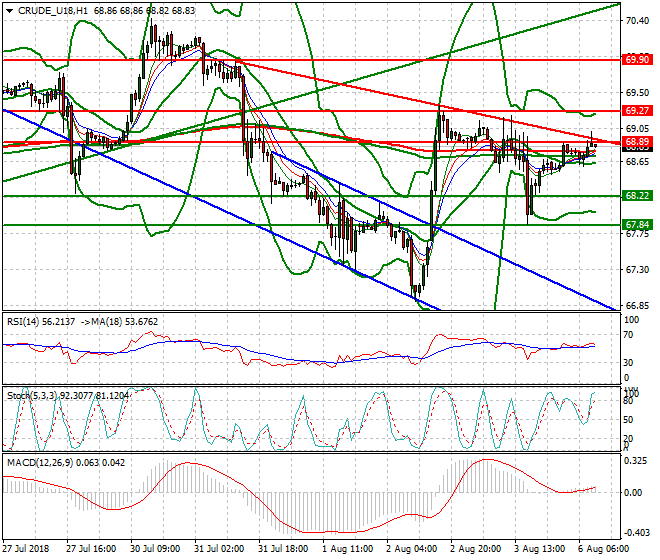Click the 30 Jul 09:00 time label
The image size is (660, 560).
[155, 549]
